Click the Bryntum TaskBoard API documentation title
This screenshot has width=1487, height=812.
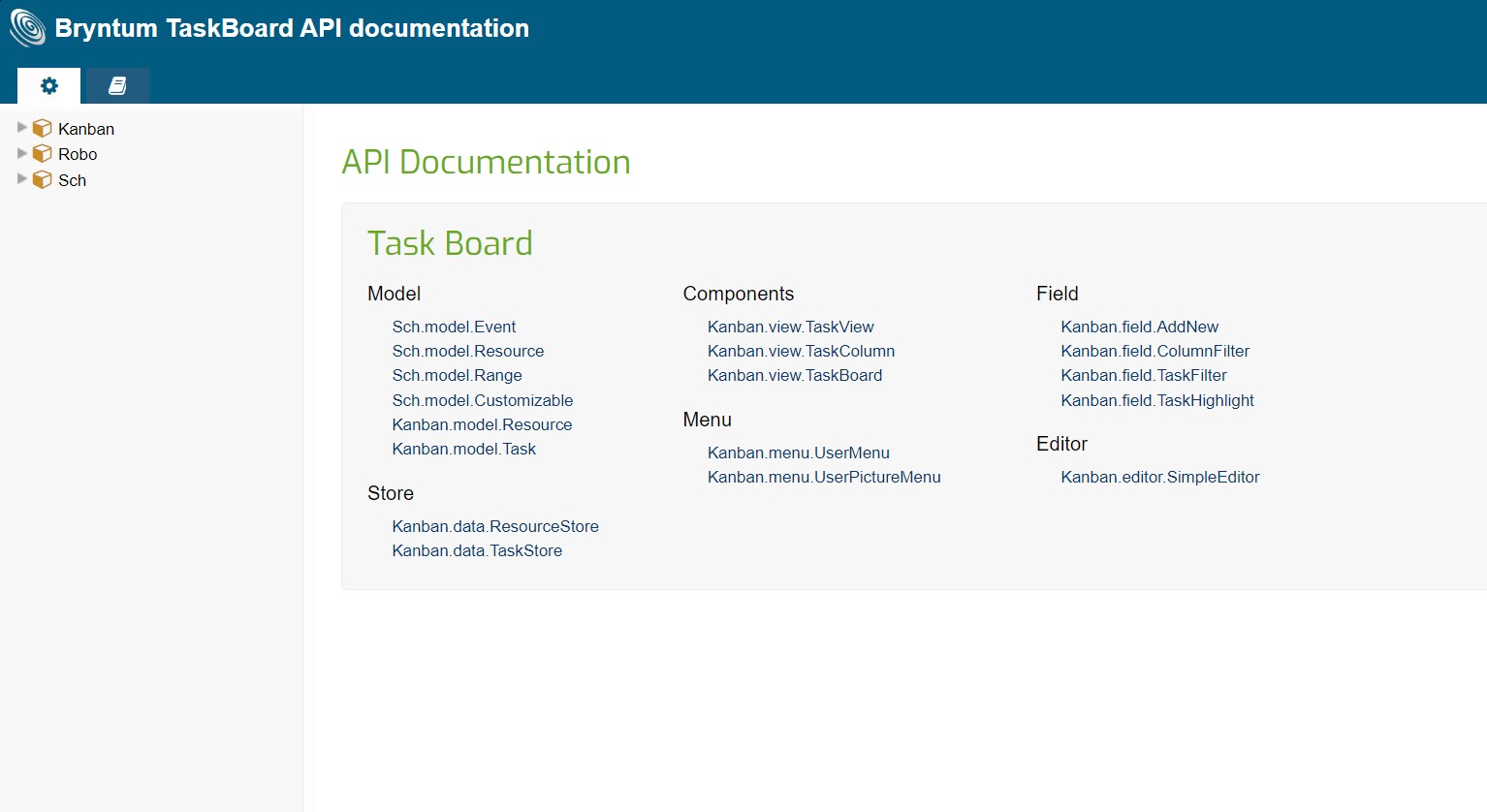[x=292, y=28]
